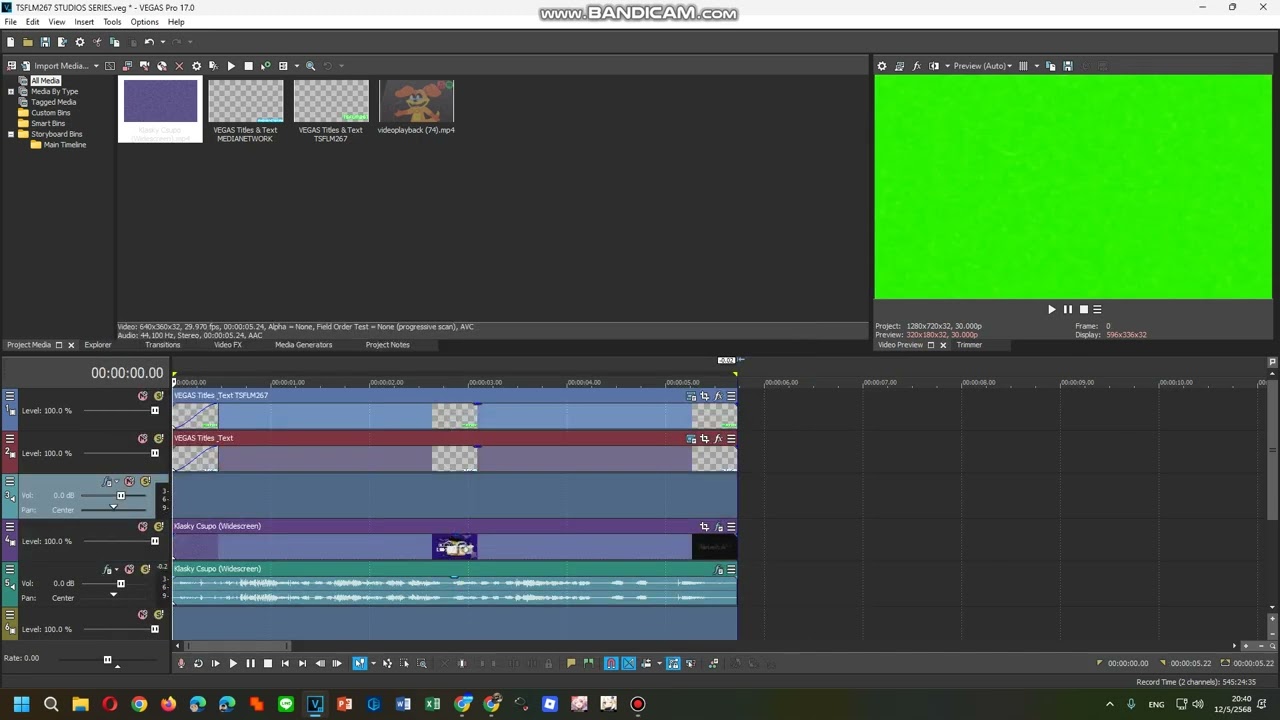Viewport: 1280px width, 720px height.
Task: Save snapshot to file in preview toolbar
Action: (x=1067, y=66)
